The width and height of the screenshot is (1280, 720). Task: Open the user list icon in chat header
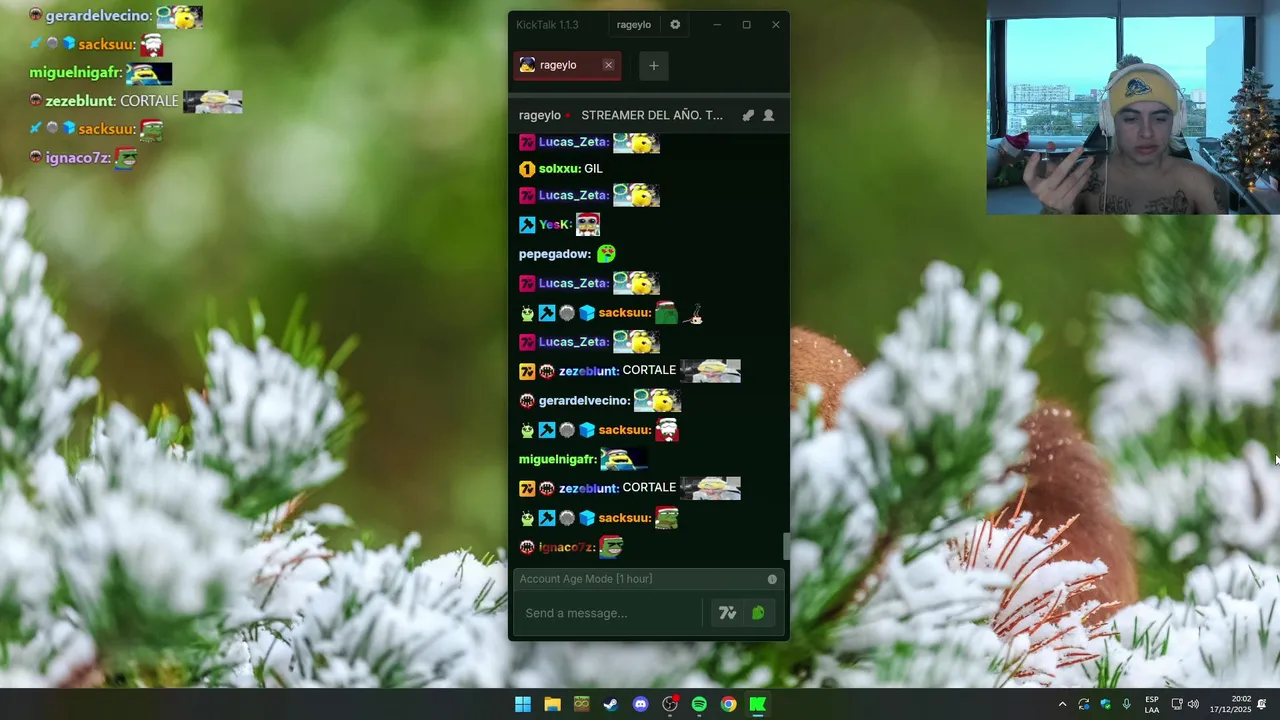point(769,115)
